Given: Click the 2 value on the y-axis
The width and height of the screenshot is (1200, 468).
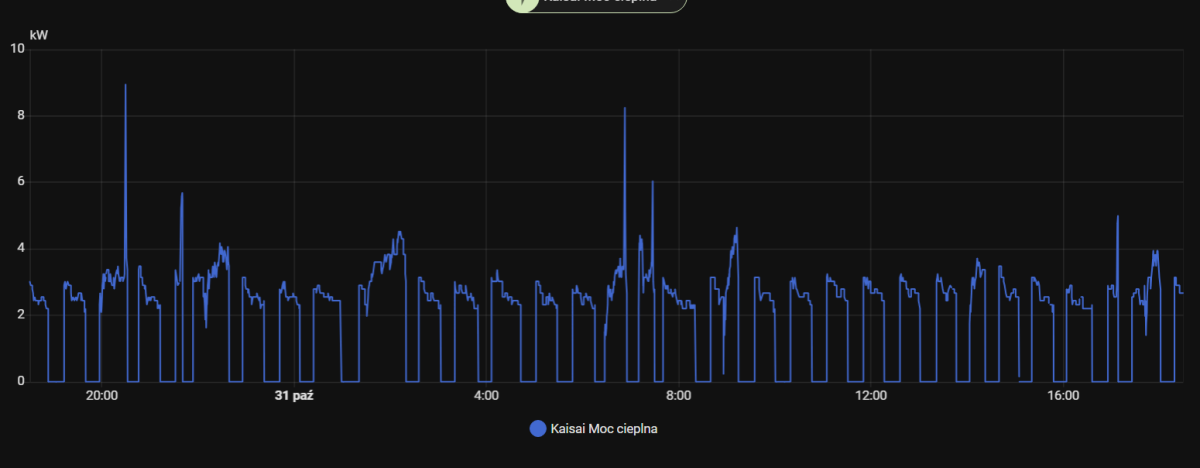Looking at the screenshot, I should pos(20,315).
